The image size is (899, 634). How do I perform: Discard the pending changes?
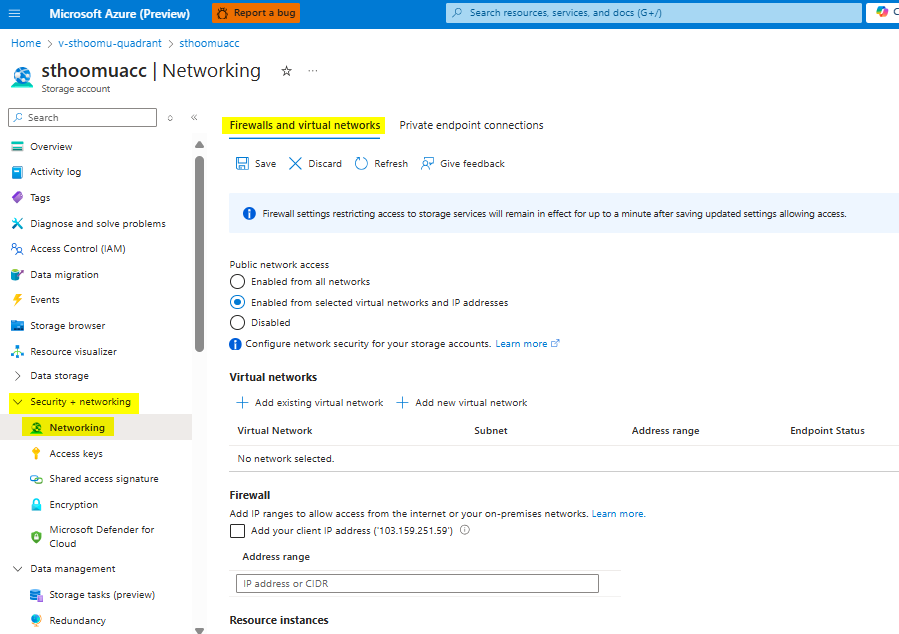click(315, 164)
